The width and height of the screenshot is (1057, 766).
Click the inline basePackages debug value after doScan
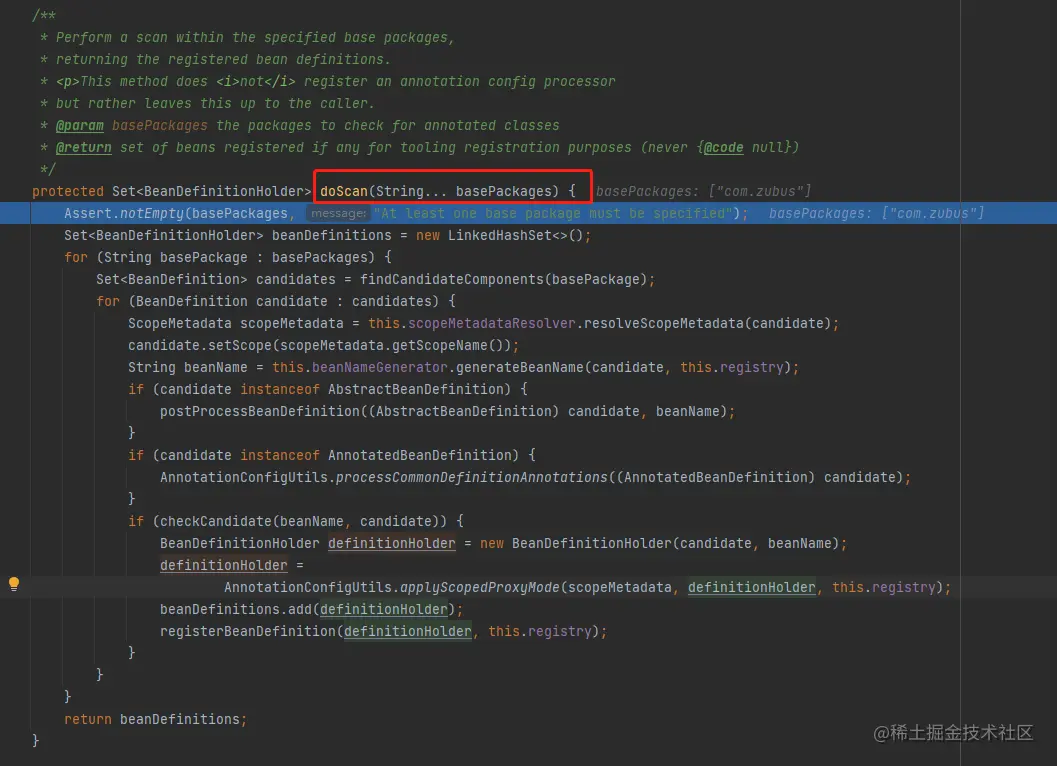(x=703, y=192)
